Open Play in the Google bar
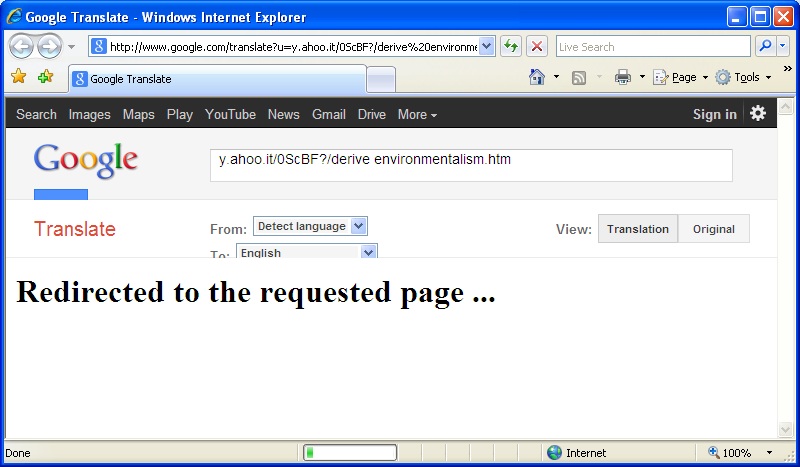800x467 pixels. point(180,114)
